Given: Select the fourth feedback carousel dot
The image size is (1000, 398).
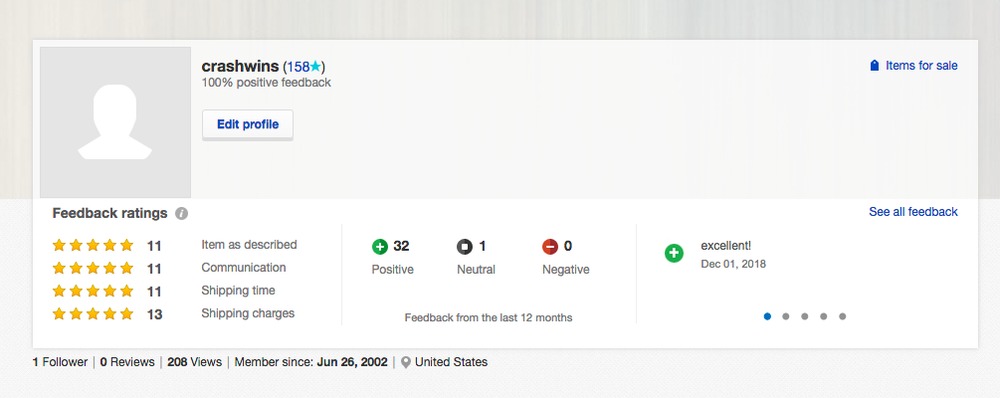Looking at the screenshot, I should 823,316.
